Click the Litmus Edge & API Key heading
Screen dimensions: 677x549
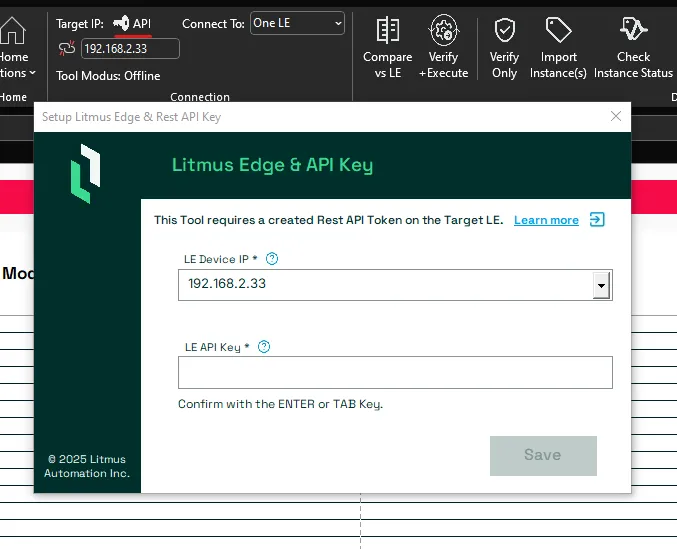point(272,165)
